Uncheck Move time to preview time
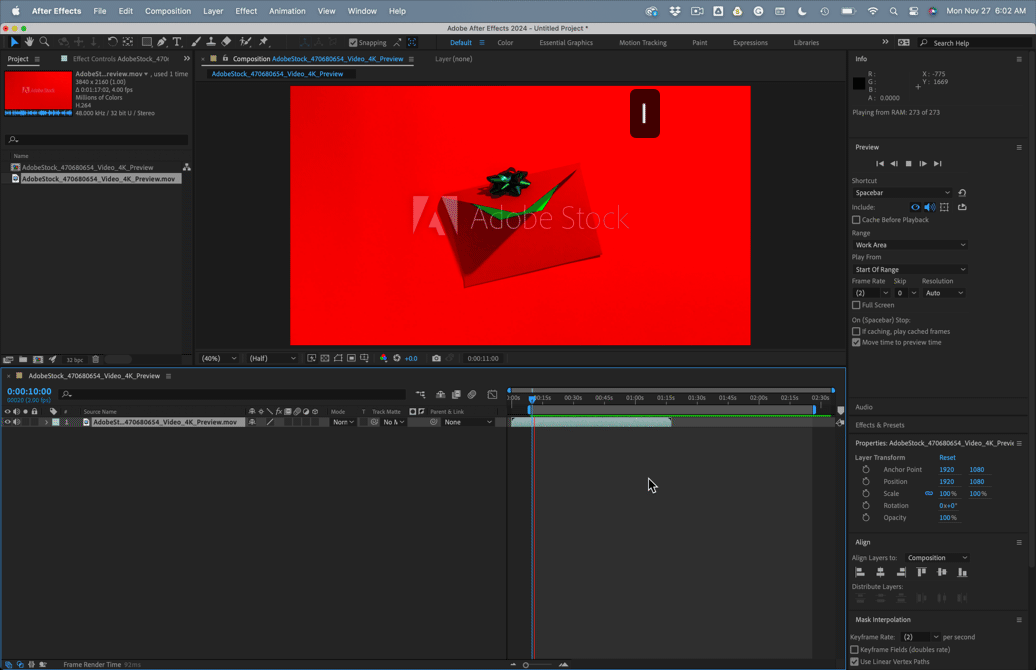The image size is (1036, 670). 856,342
